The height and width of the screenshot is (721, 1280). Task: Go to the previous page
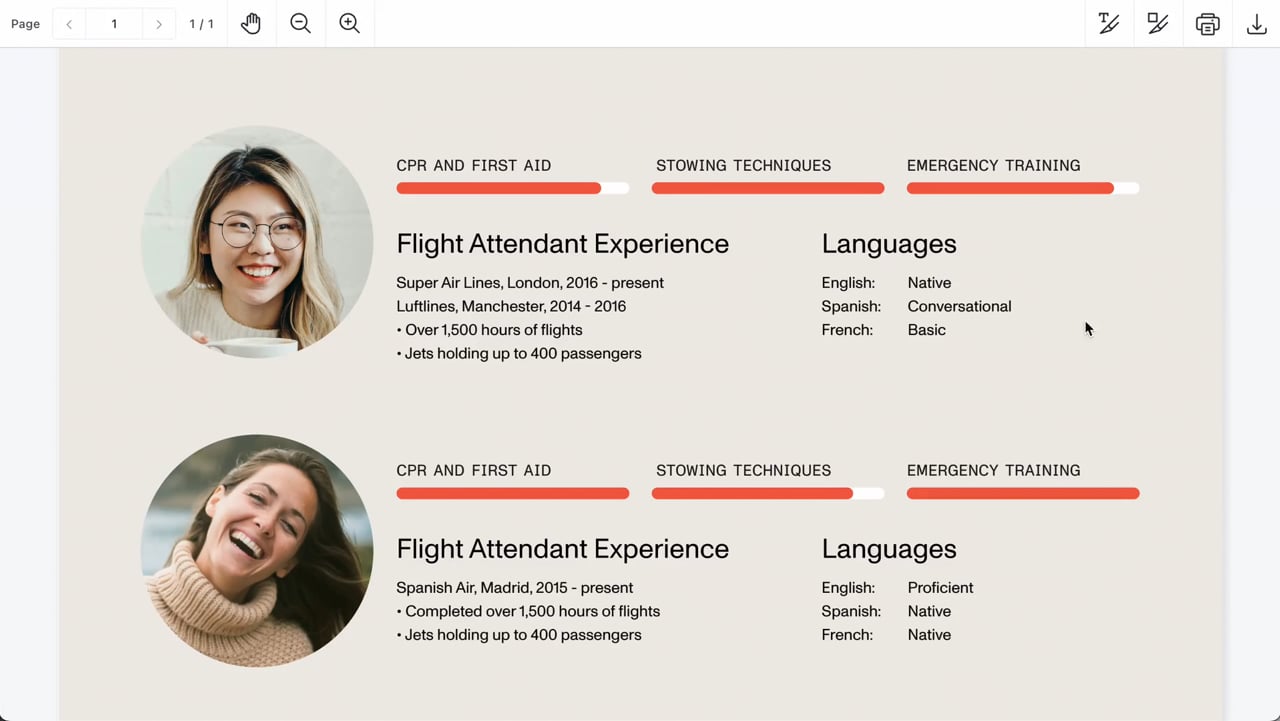pos(69,24)
